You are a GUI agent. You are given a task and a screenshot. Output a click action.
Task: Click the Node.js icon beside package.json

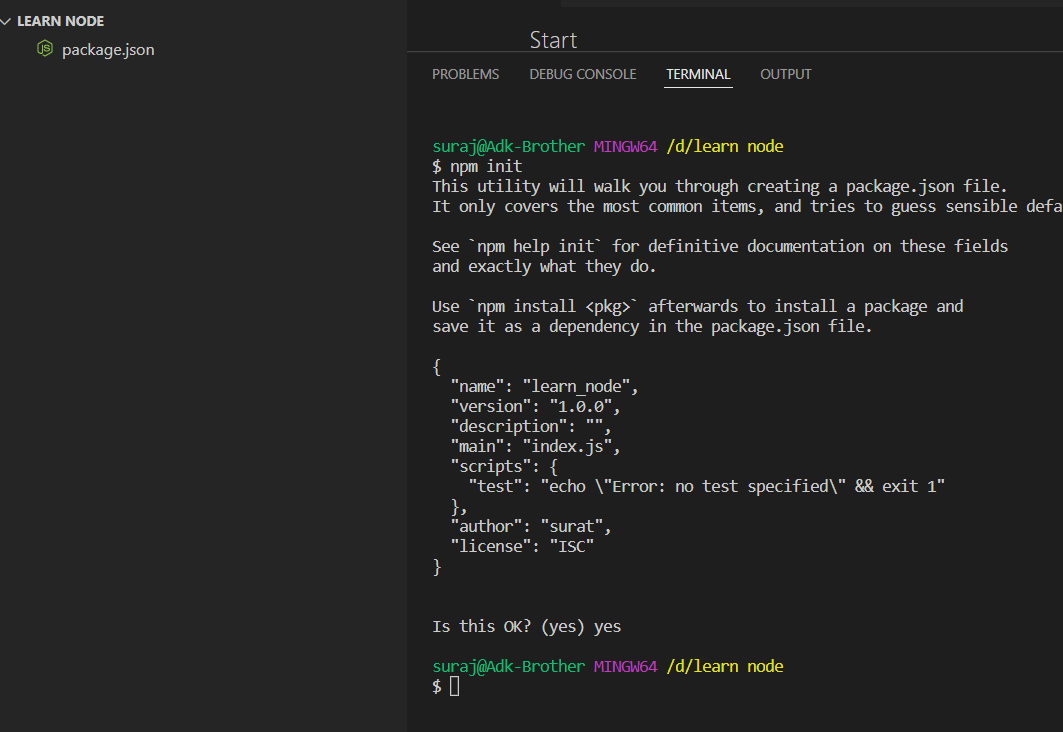[x=44, y=48]
